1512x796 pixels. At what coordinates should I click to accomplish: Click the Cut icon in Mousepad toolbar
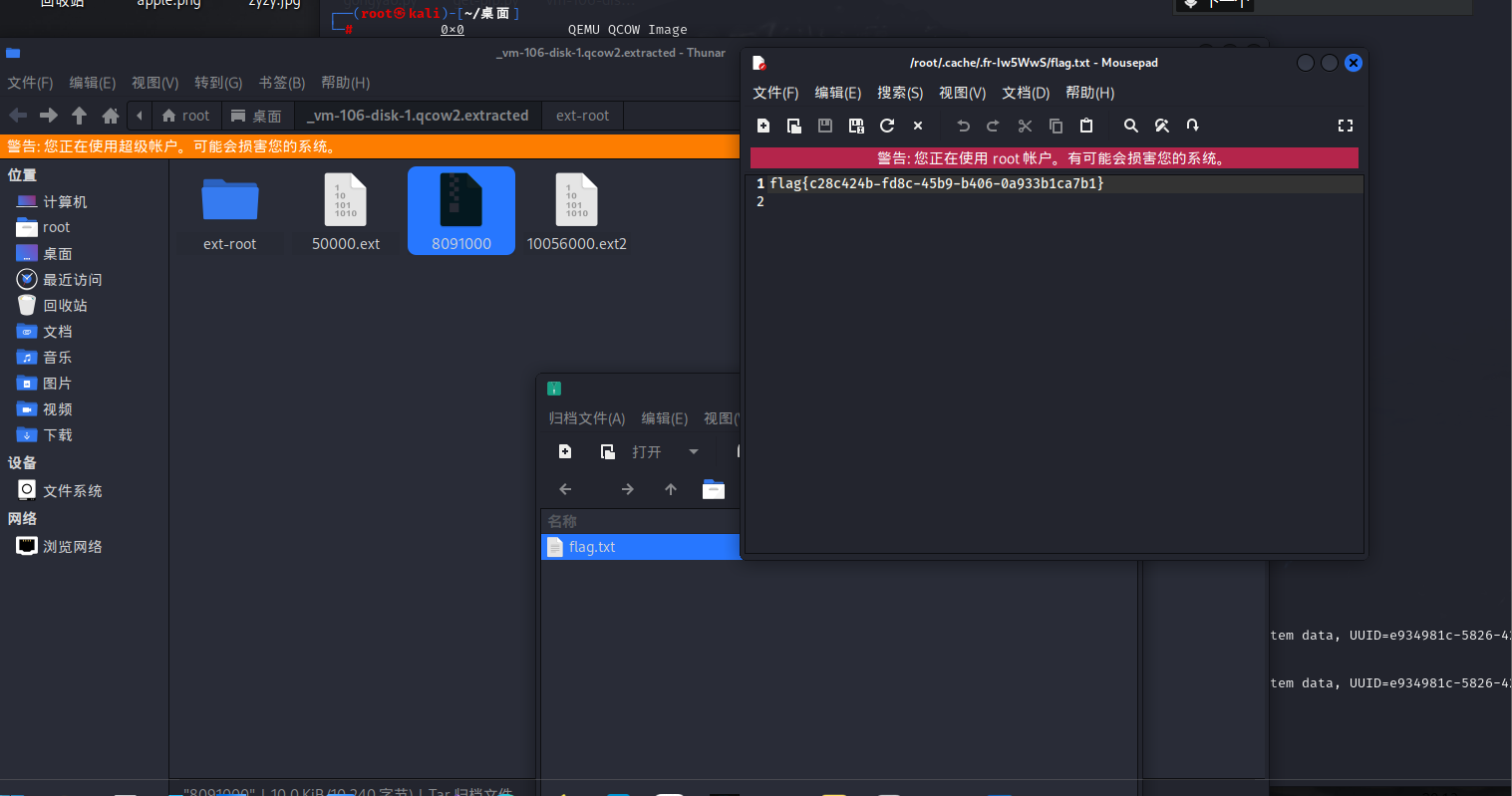[x=1025, y=126]
